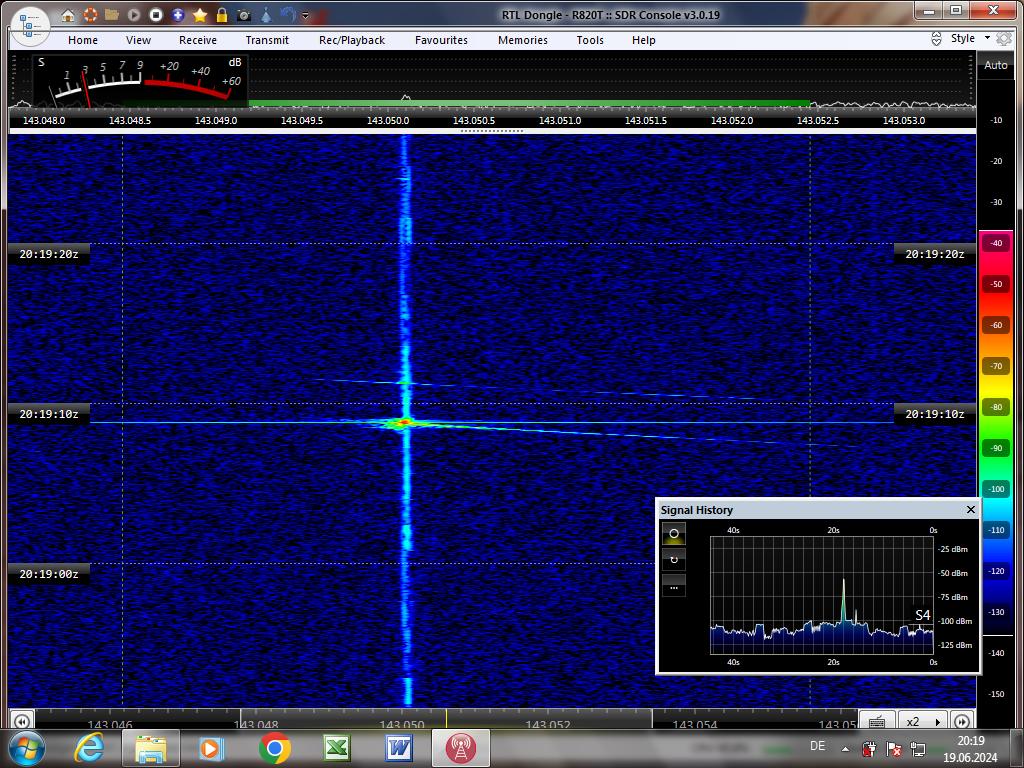The image size is (1024, 768).
Task: Click the left scroll arrow of frequency bar
Action: click(x=21, y=721)
